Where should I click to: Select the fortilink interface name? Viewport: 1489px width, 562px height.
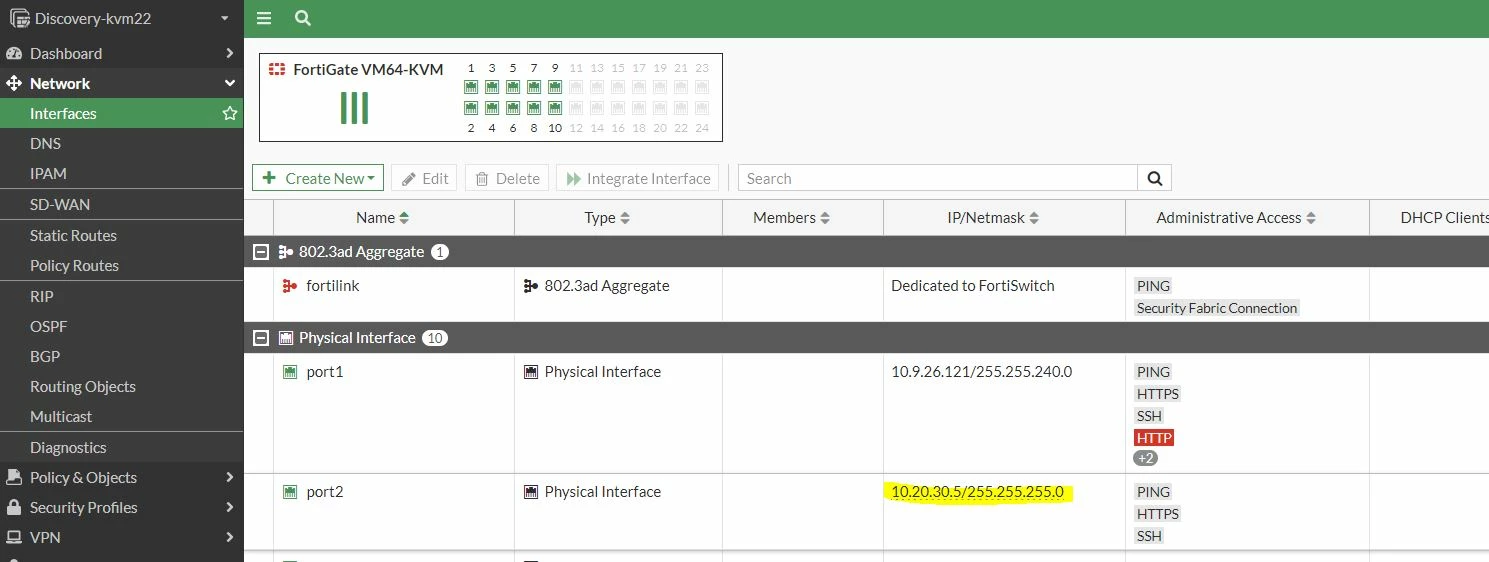[333, 286]
